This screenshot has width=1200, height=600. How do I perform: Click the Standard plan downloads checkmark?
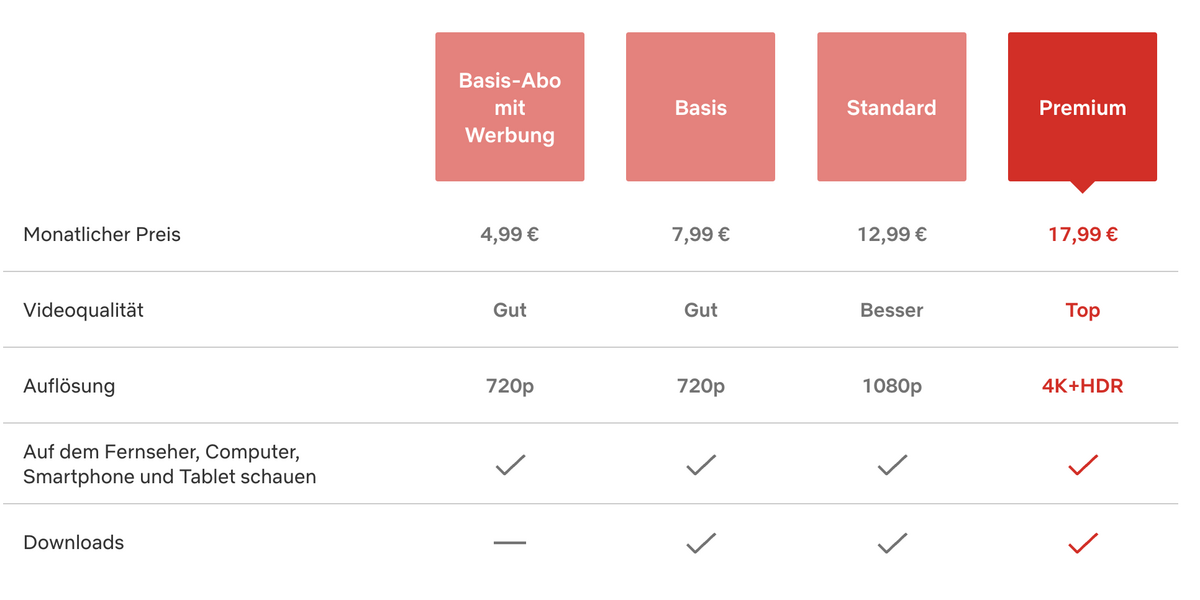892,543
